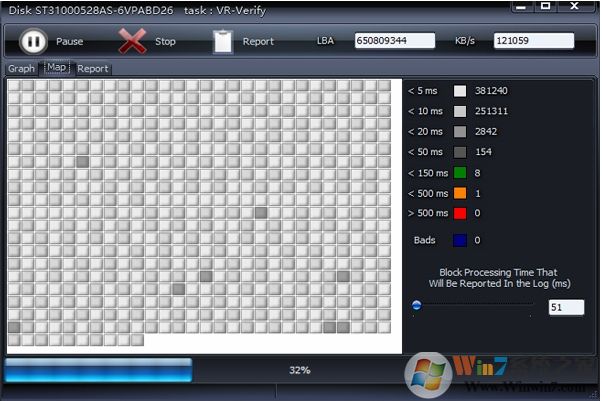
Task: Click the round Pause icon
Action: [x=33, y=41]
